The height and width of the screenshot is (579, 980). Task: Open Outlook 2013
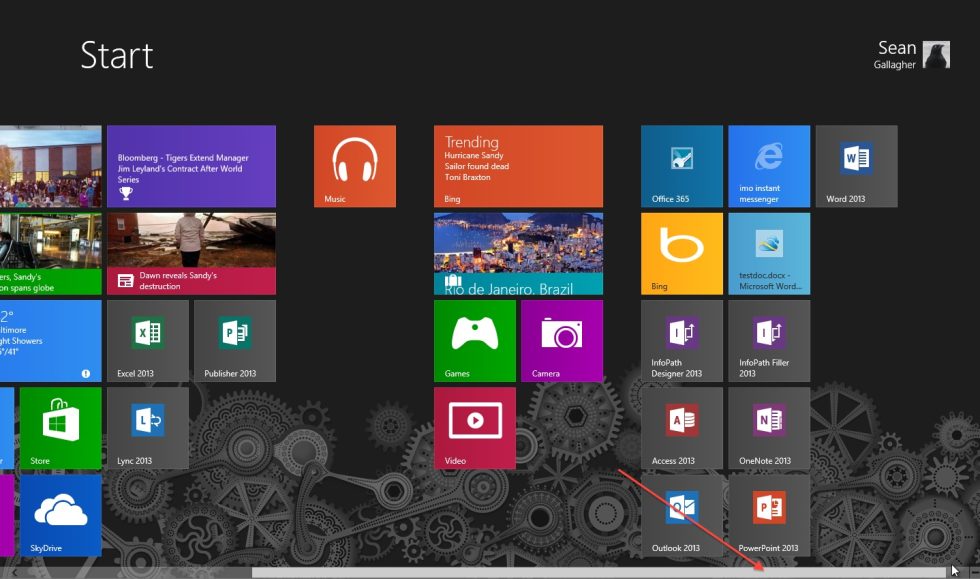681,515
